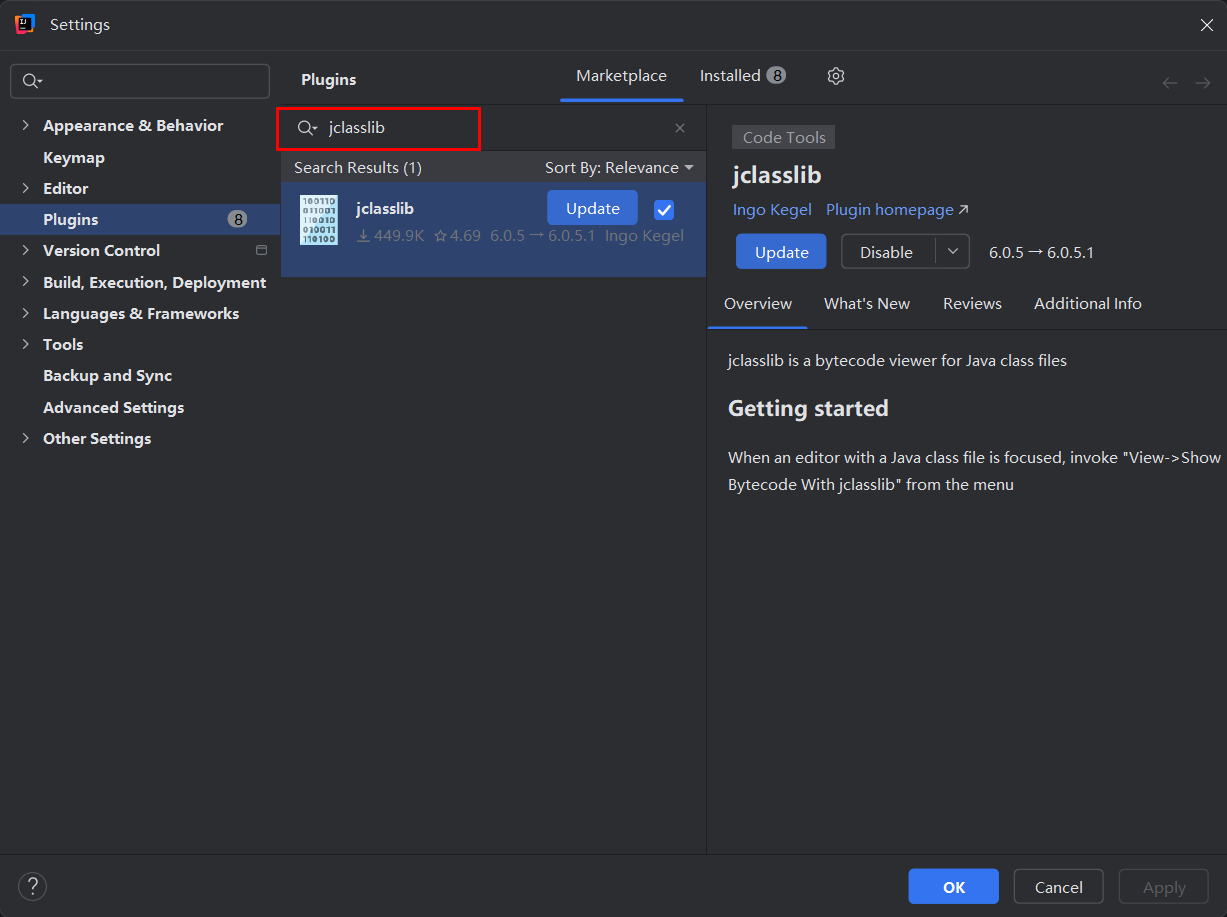This screenshot has width=1227, height=917.
Task: Expand Appearance & Behavior settings section
Action: coord(26,125)
